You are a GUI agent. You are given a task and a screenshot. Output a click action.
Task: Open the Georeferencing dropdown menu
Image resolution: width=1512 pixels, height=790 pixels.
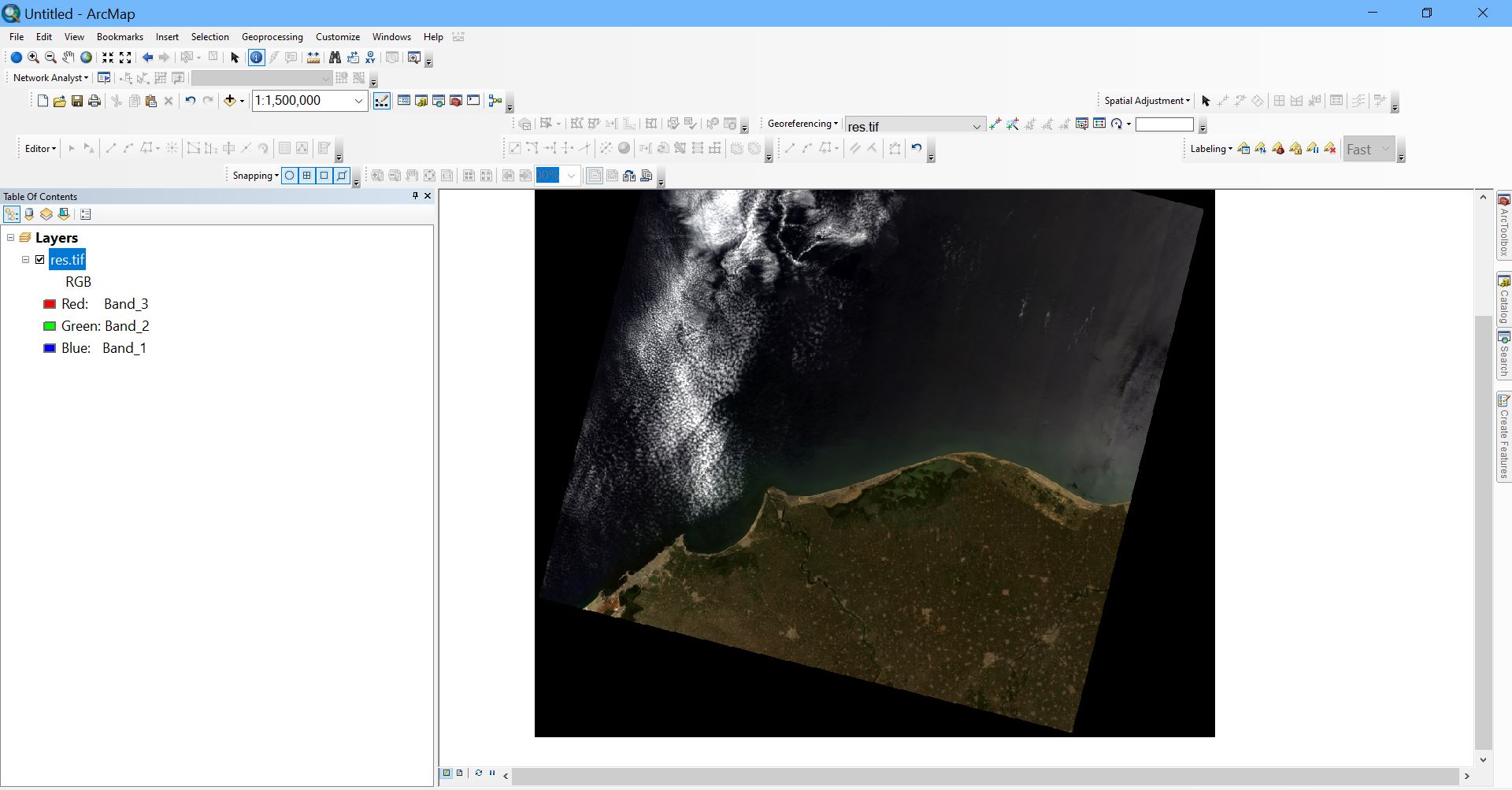pos(802,124)
